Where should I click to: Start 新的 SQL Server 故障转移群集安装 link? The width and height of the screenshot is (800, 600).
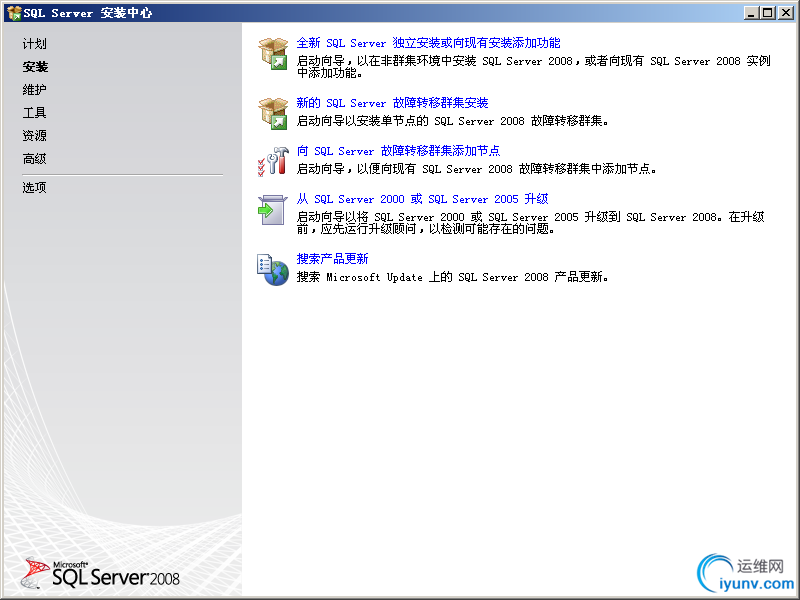pyautogui.click(x=392, y=103)
